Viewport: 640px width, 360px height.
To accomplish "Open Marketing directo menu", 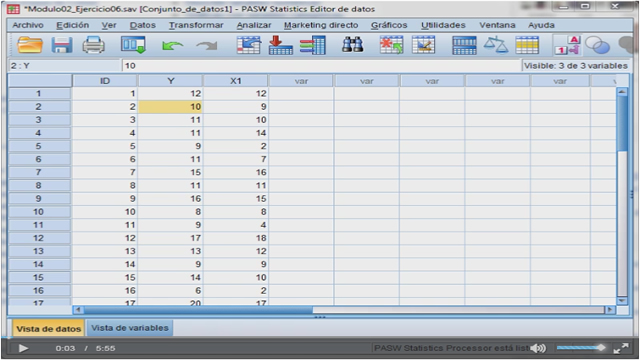I will (x=321, y=25).
